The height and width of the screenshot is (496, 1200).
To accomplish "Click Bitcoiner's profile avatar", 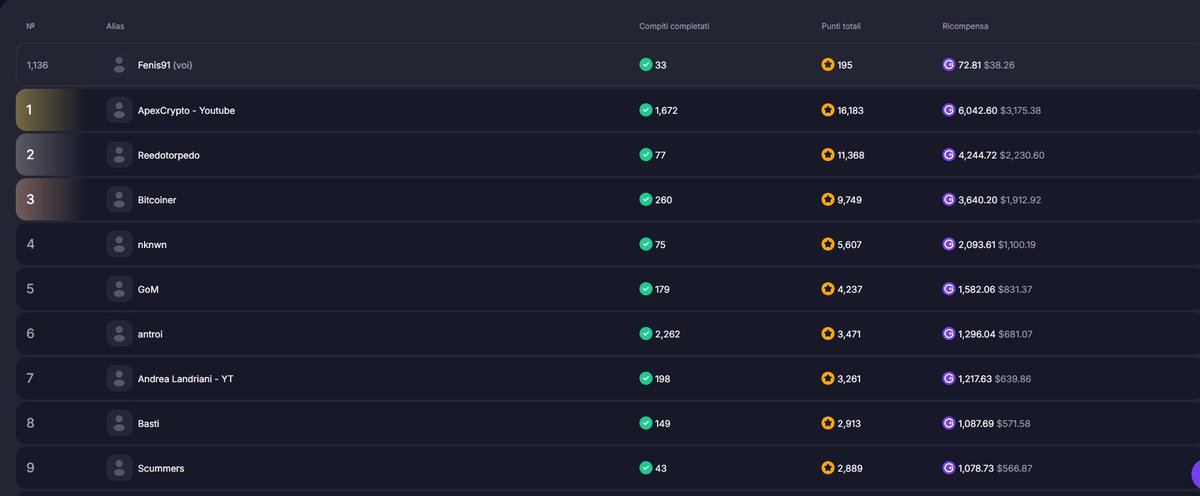I will [120, 200].
